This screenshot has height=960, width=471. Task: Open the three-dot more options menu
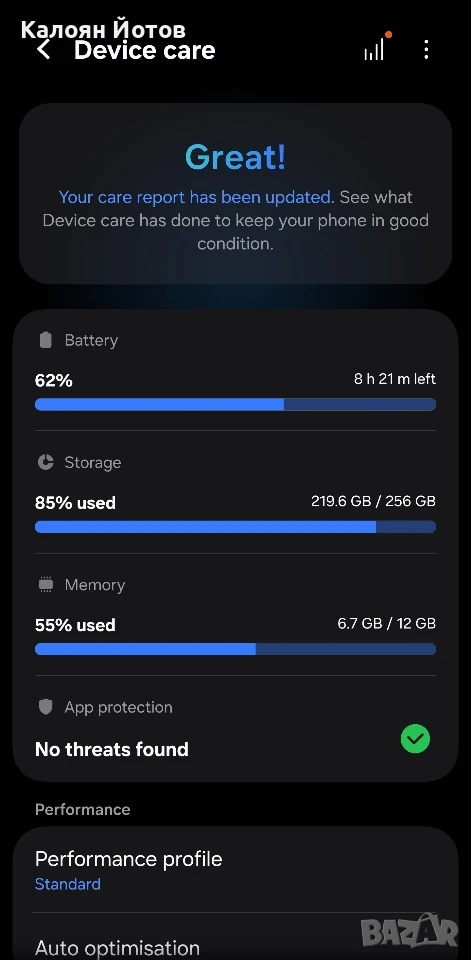426,50
